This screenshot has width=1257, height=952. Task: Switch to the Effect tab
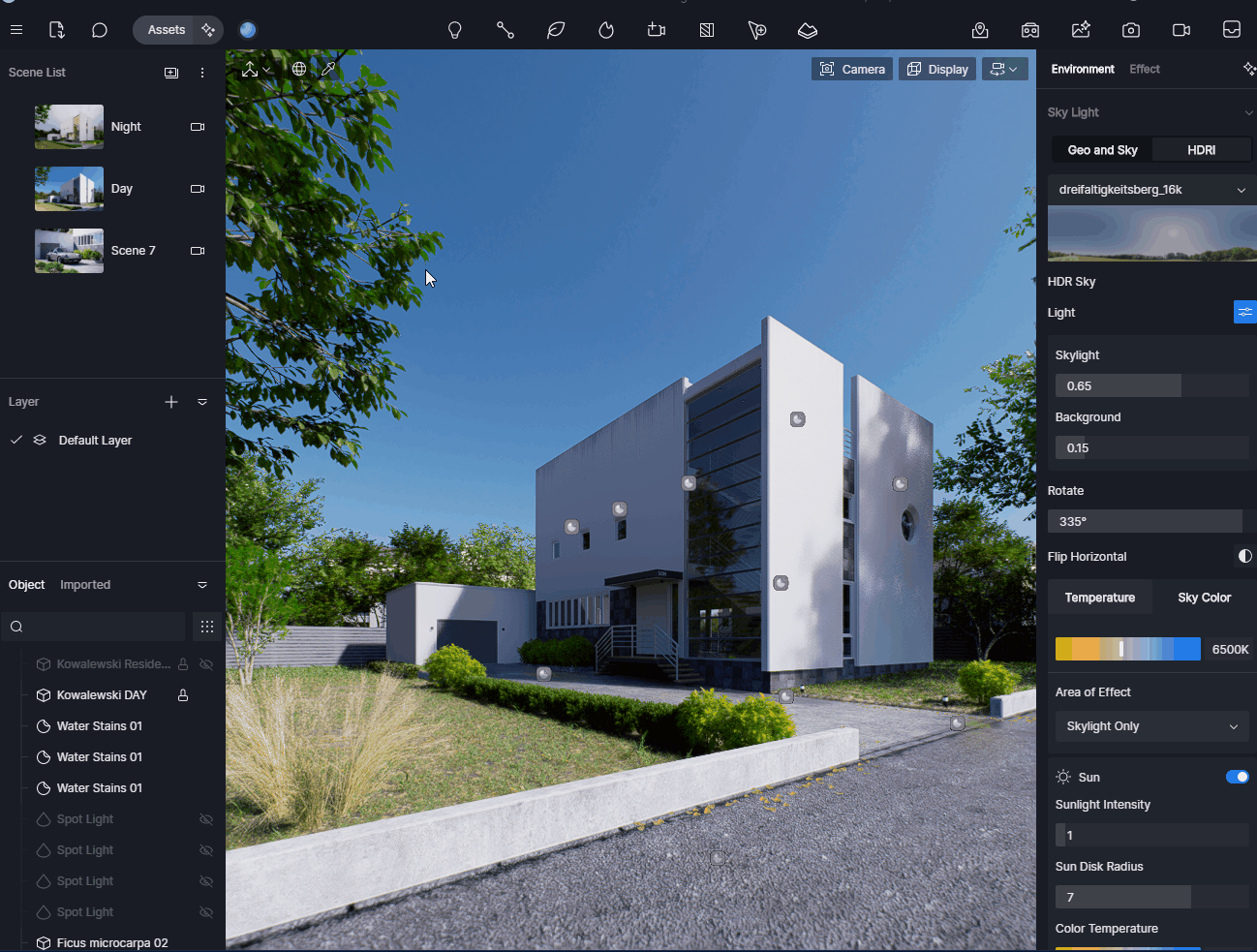pos(1145,69)
